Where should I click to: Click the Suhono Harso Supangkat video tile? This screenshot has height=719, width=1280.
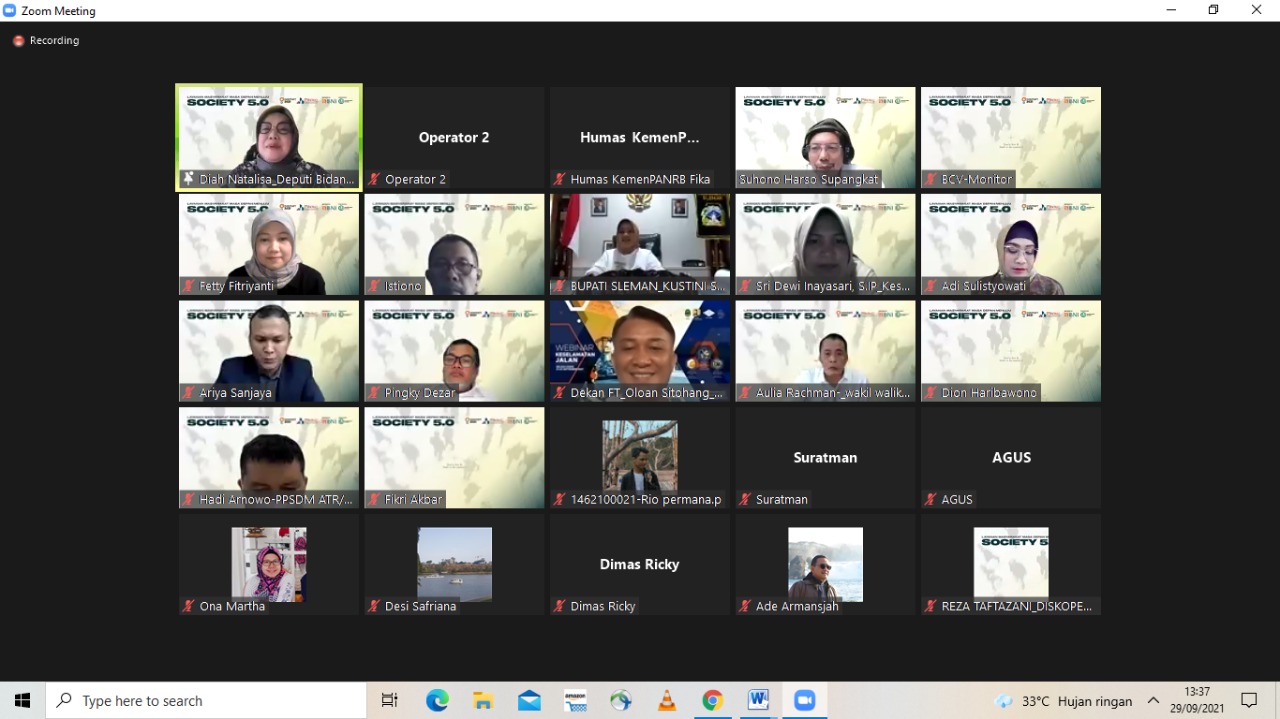click(x=825, y=137)
